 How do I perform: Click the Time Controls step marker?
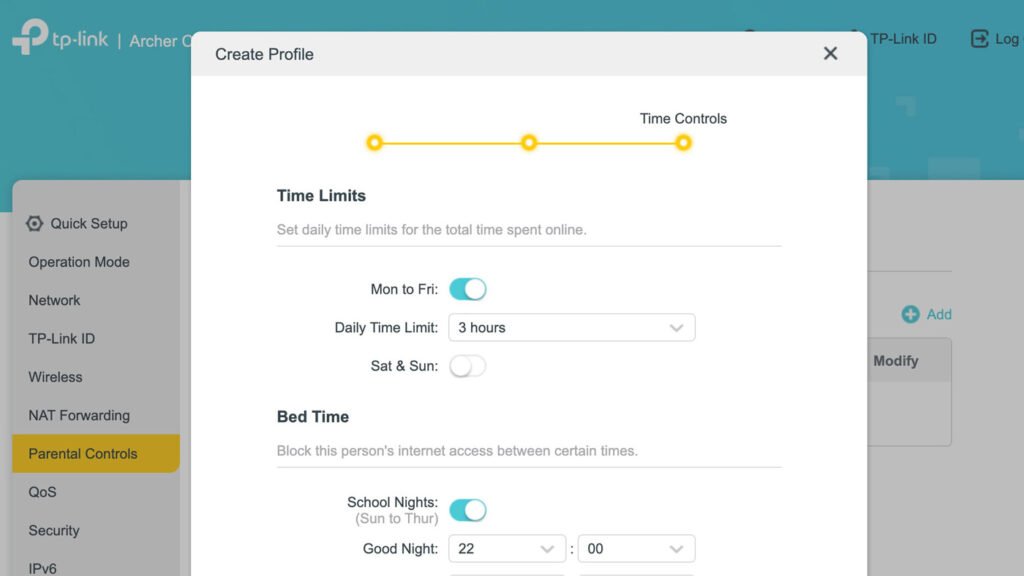point(683,143)
